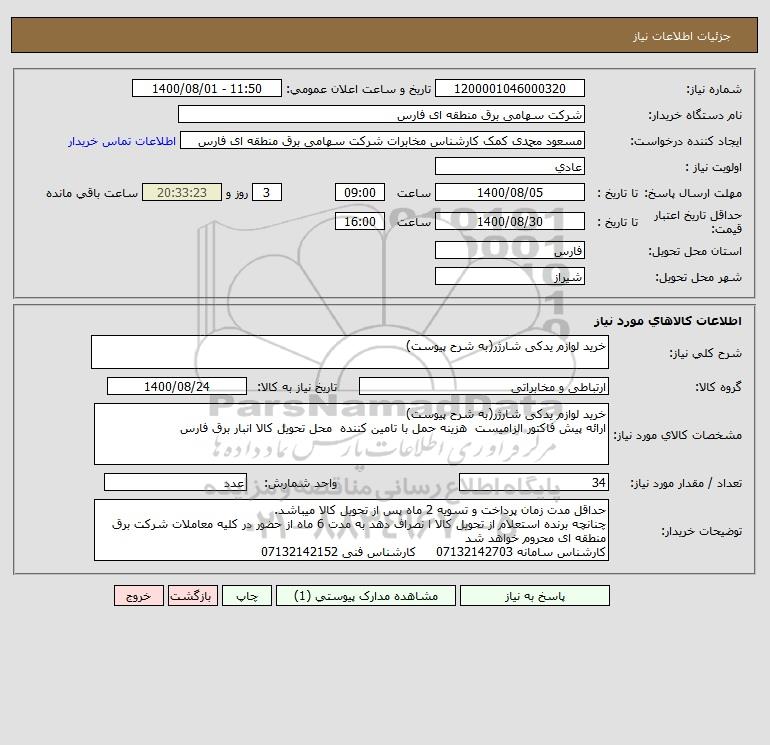This screenshot has height=745, width=770.
Task: Click the remaining time countdown 20:33:23
Action: click(182, 193)
